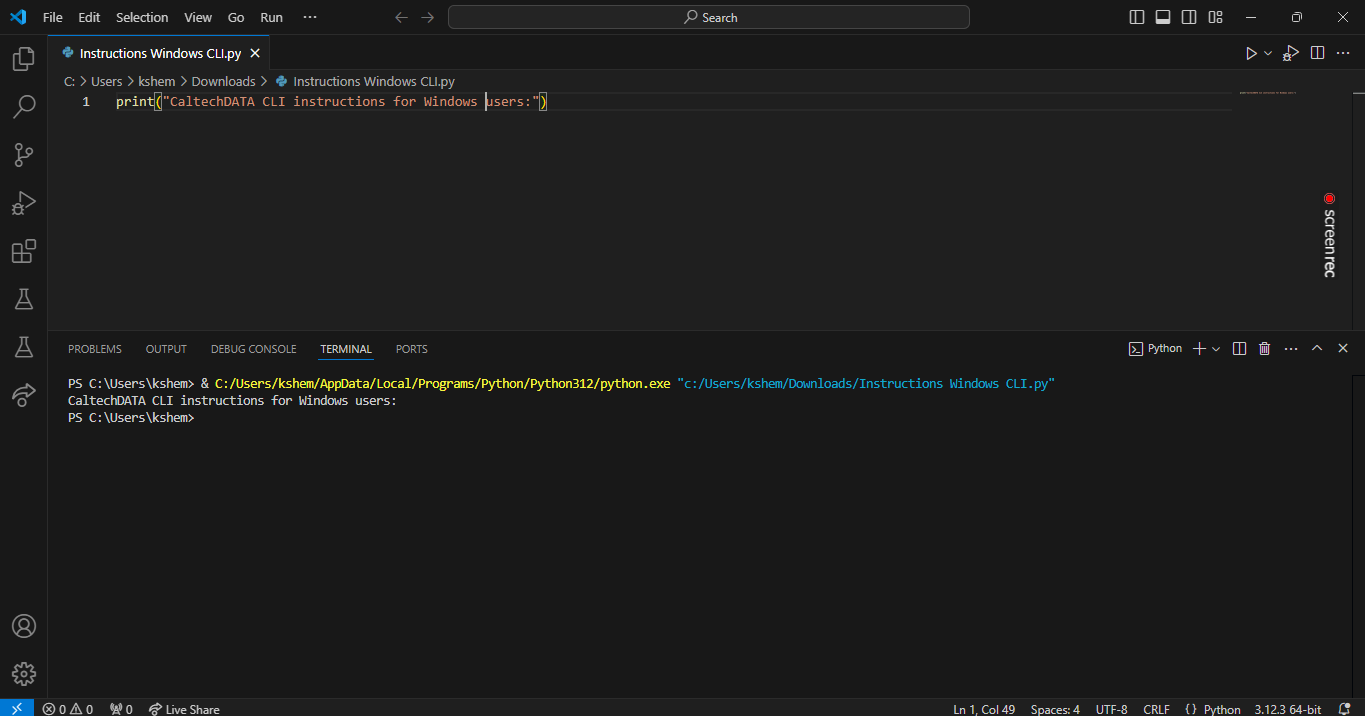The height and width of the screenshot is (716, 1365).
Task: Open Run and Debug view
Action: [x=23, y=203]
